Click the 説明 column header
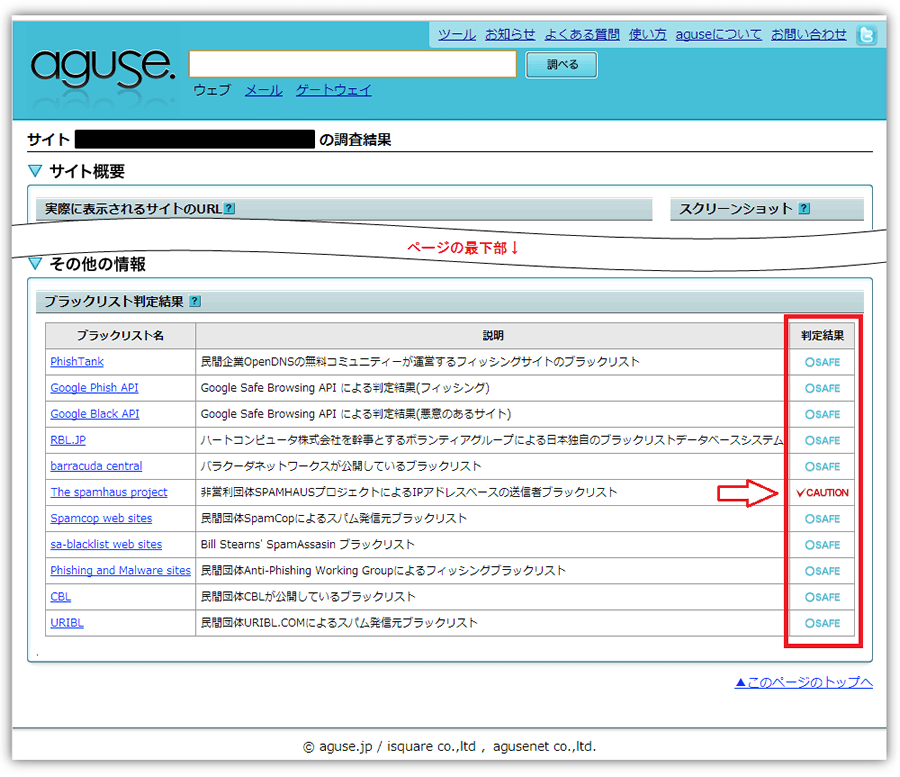 point(492,336)
